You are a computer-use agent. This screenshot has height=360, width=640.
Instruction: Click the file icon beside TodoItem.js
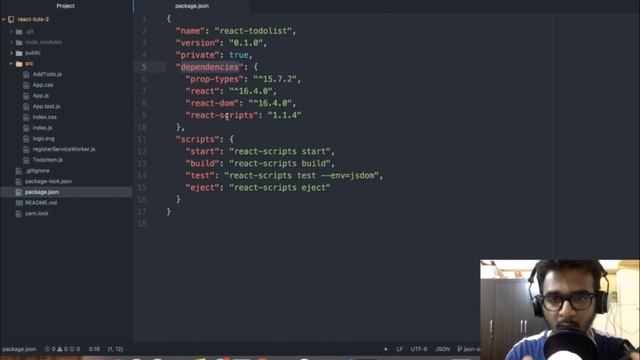(26, 160)
